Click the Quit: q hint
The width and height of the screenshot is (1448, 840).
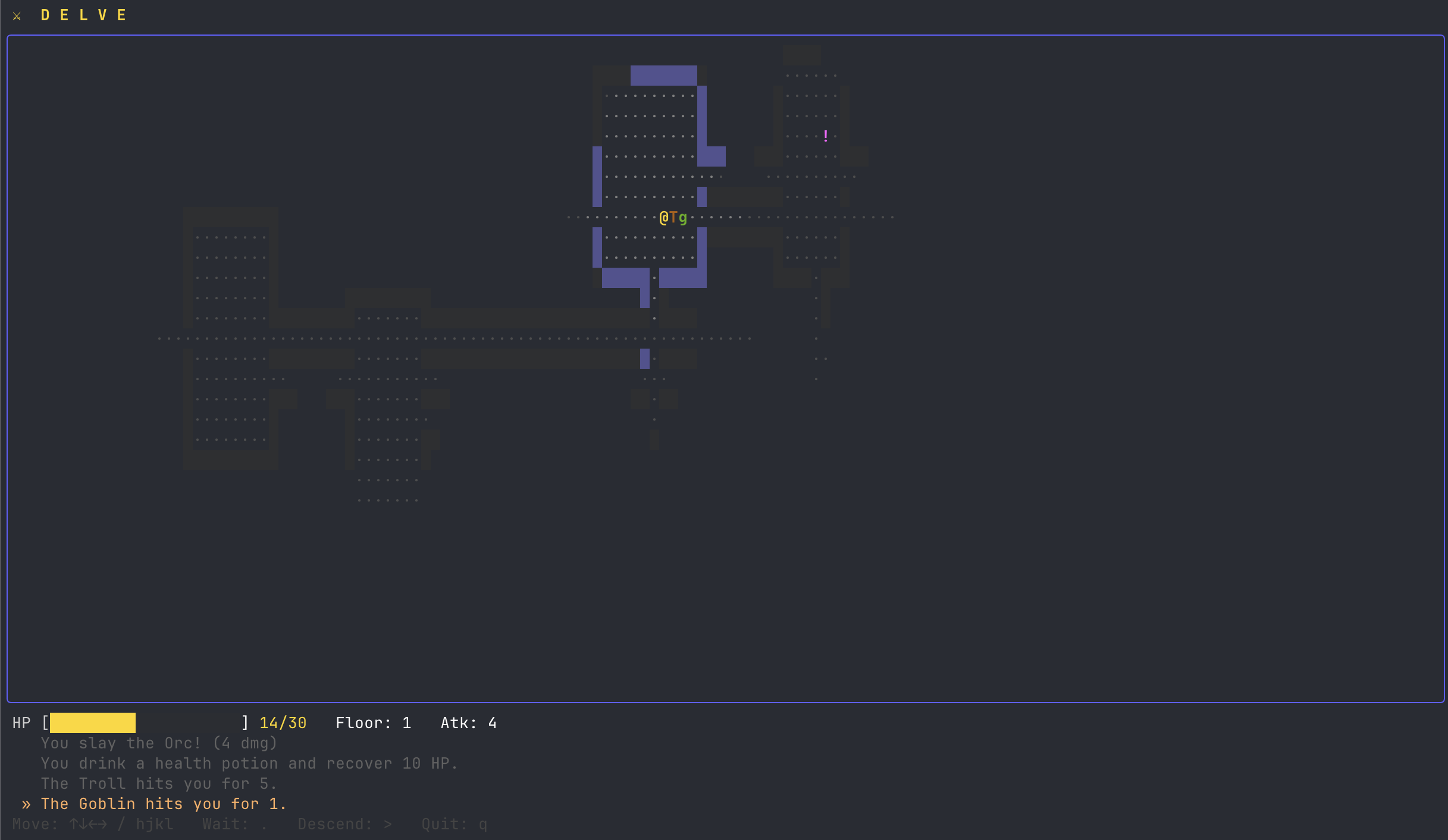click(455, 824)
